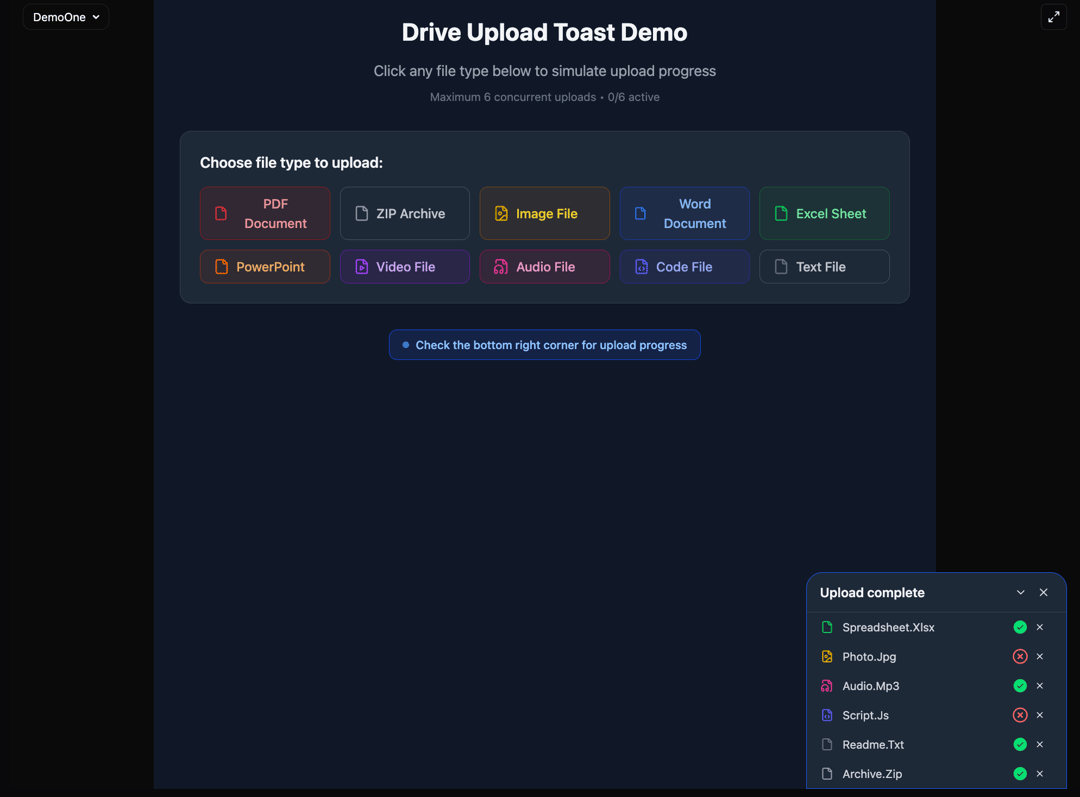Click Spreadsheet.Xlsx green success checkmark
The width and height of the screenshot is (1080, 797).
pyautogui.click(x=1020, y=627)
